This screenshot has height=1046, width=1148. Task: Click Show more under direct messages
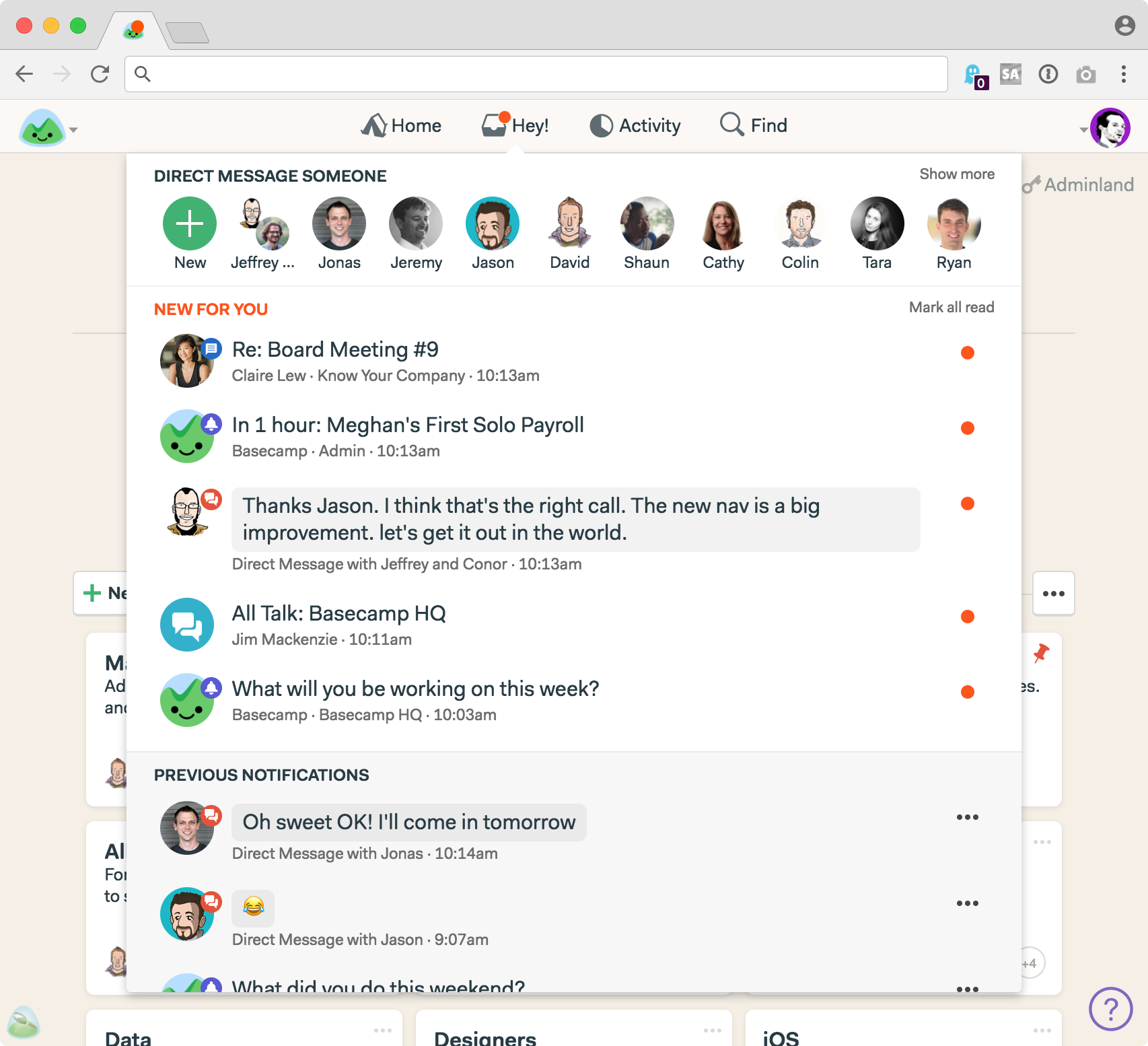tap(957, 174)
